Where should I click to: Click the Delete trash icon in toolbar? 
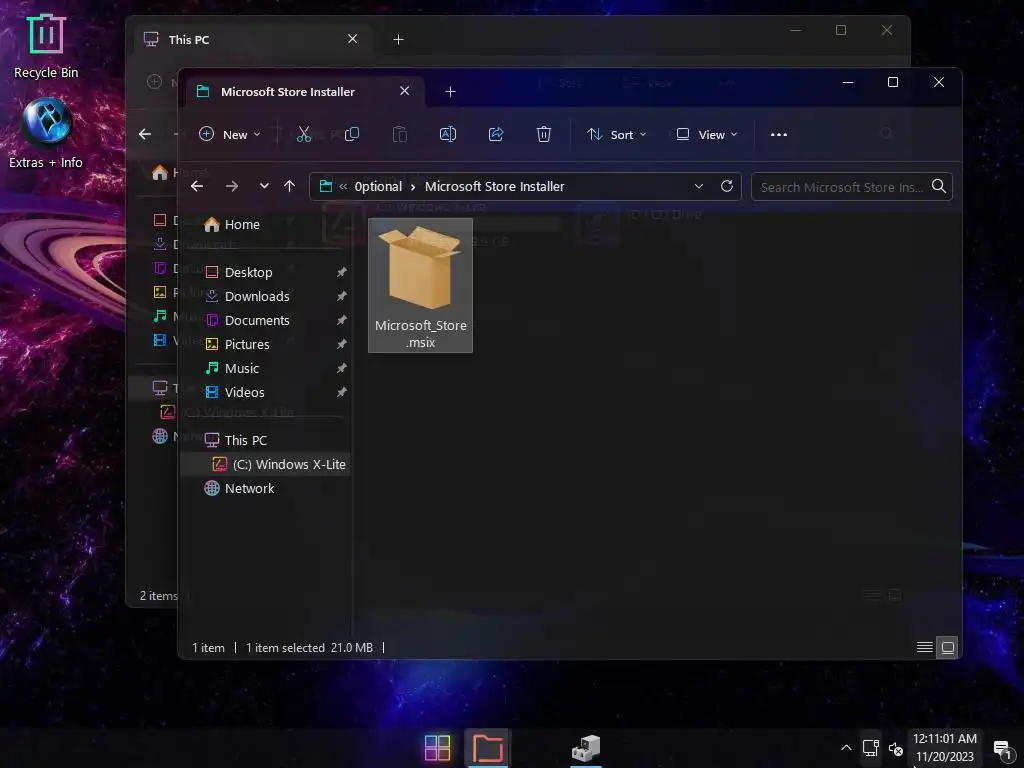point(543,135)
